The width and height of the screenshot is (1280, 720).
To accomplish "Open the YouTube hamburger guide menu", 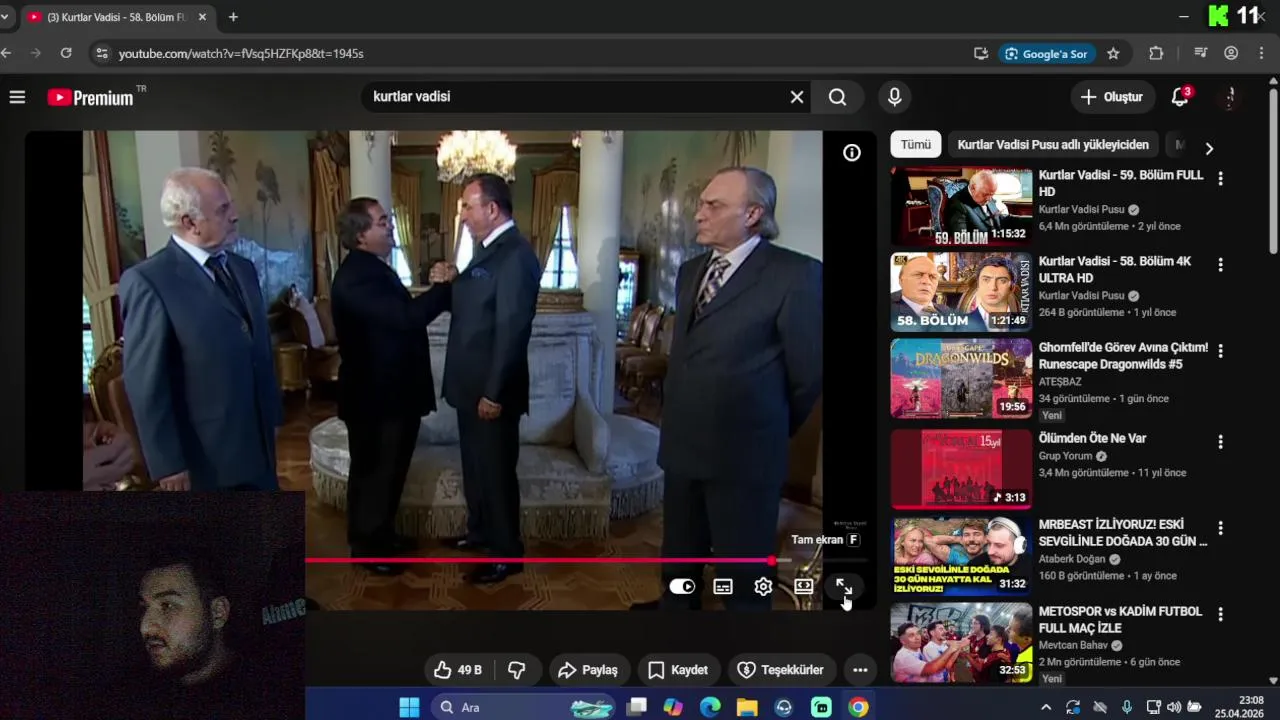I will pyautogui.click(x=17, y=97).
